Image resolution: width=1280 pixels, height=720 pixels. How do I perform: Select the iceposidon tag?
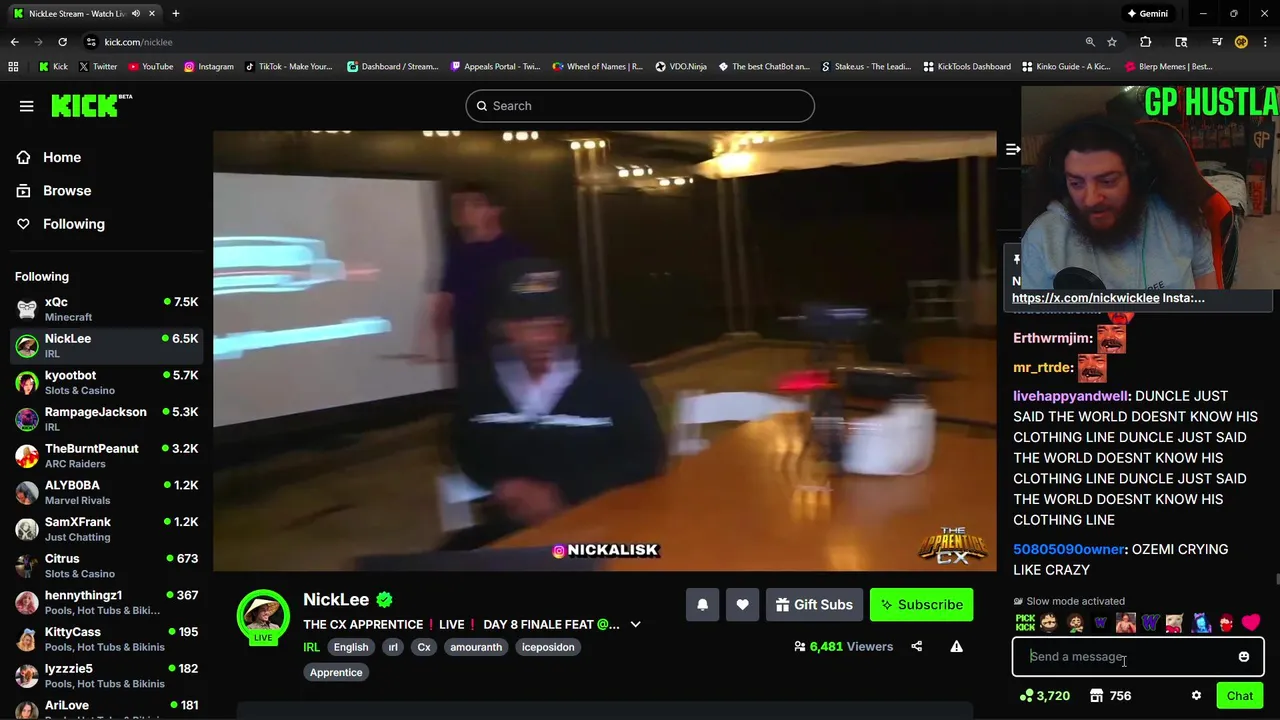click(548, 647)
